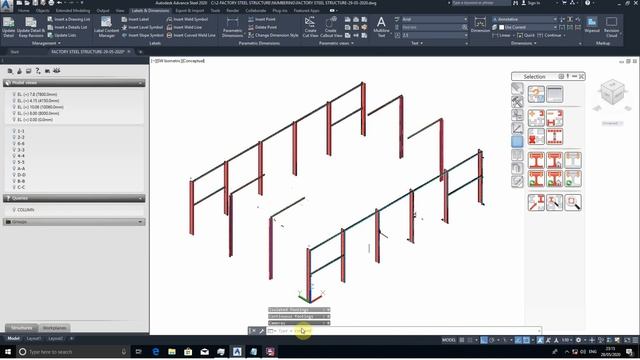Click Change Dimension Style
The width and height of the screenshot is (640, 360).
273,36
